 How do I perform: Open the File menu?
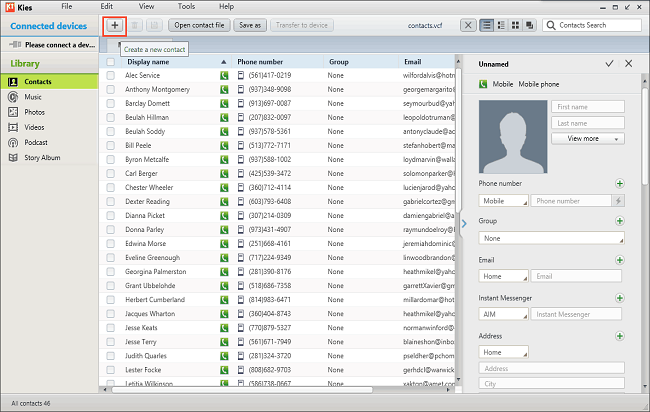pos(66,6)
